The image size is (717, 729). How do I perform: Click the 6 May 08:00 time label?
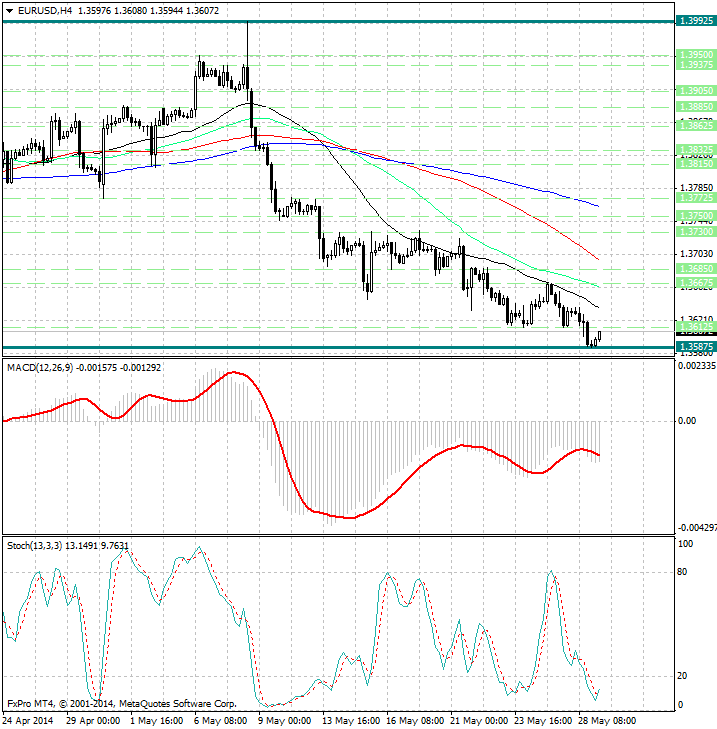(x=221, y=721)
